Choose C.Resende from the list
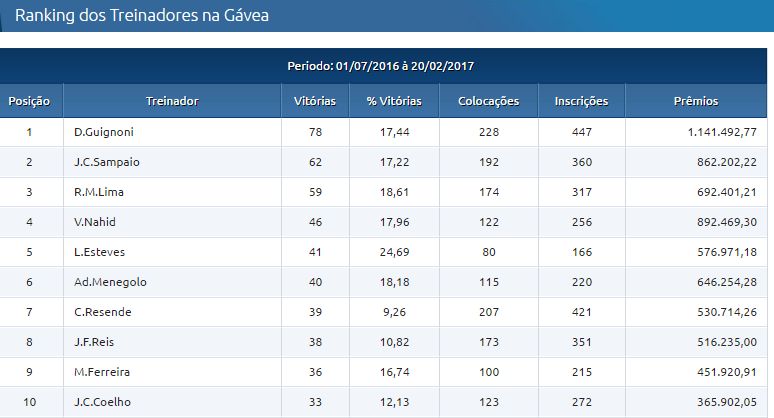Viewport: 774px width, 418px height. click(x=103, y=312)
